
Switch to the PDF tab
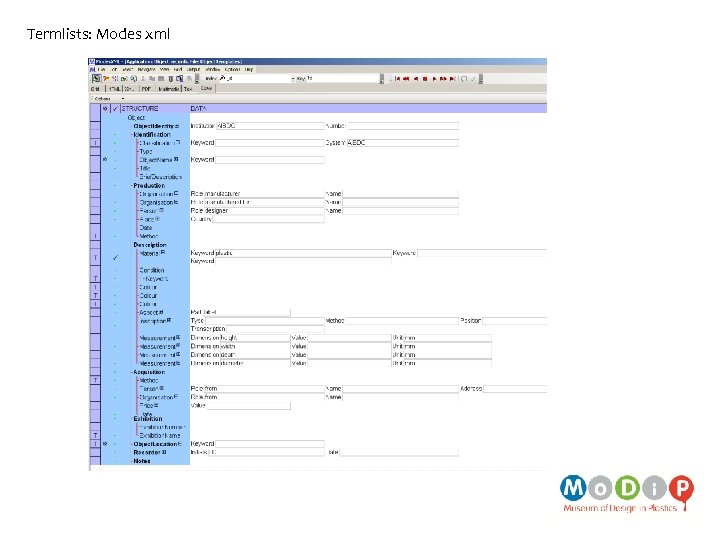click(x=146, y=89)
